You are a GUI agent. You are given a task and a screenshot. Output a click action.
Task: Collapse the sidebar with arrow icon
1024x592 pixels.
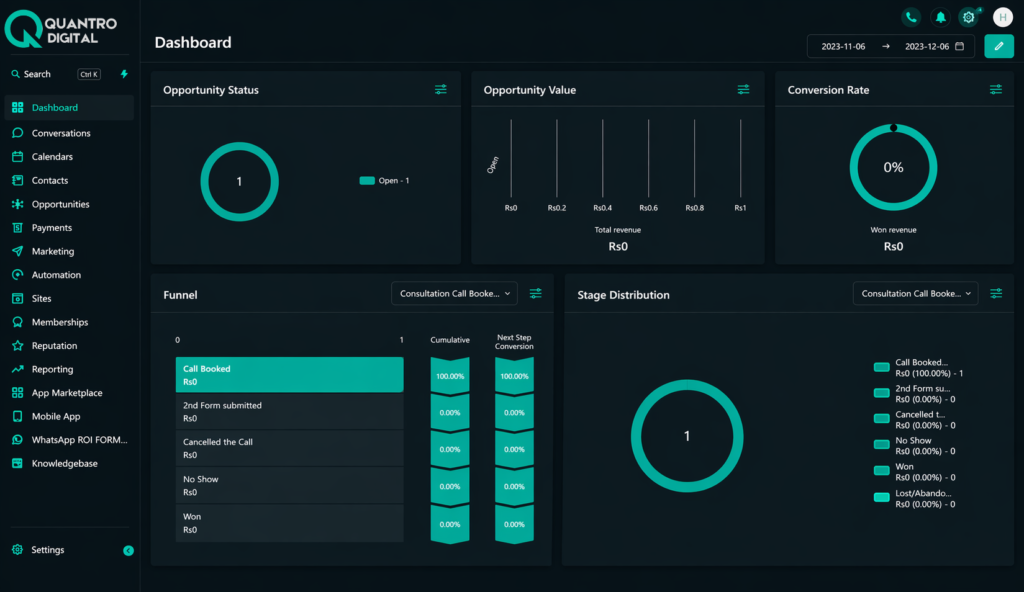129,551
